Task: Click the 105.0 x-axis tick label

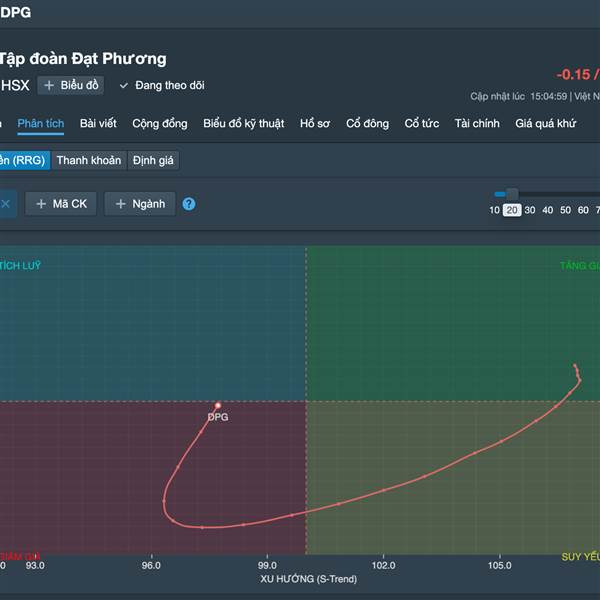Action: [x=500, y=565]
